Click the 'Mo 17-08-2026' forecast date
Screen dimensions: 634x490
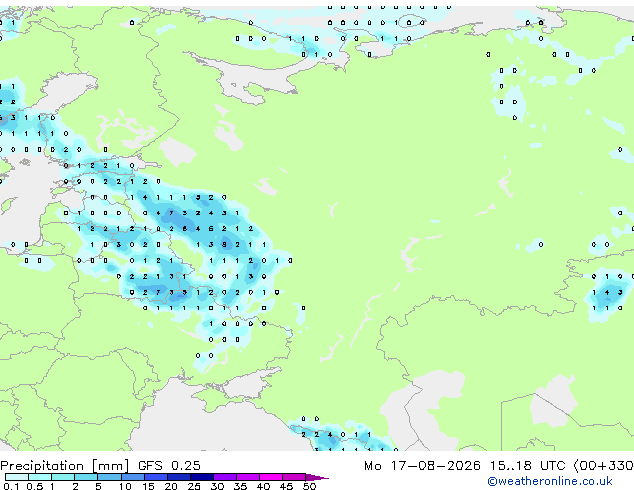click(x=422, y=466)
